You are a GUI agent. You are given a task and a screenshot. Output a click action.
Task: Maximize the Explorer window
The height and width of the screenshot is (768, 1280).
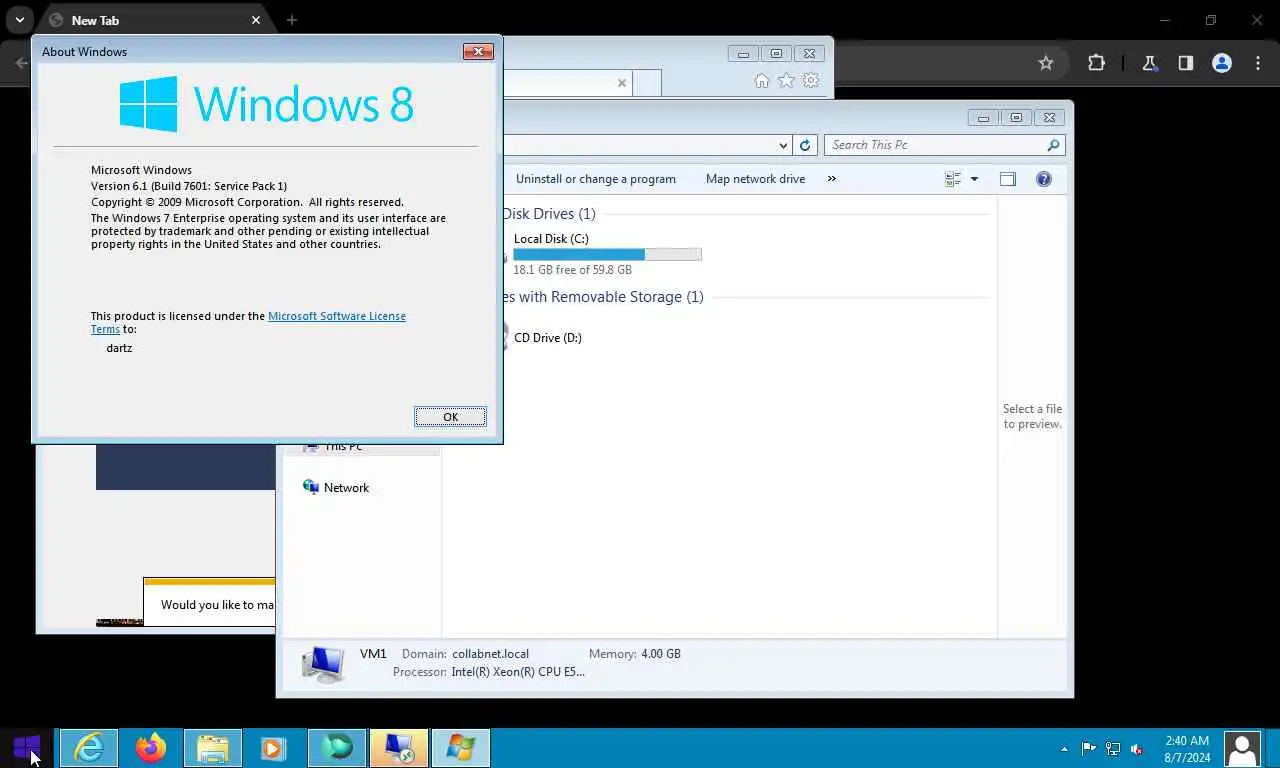pos(1016,118)
